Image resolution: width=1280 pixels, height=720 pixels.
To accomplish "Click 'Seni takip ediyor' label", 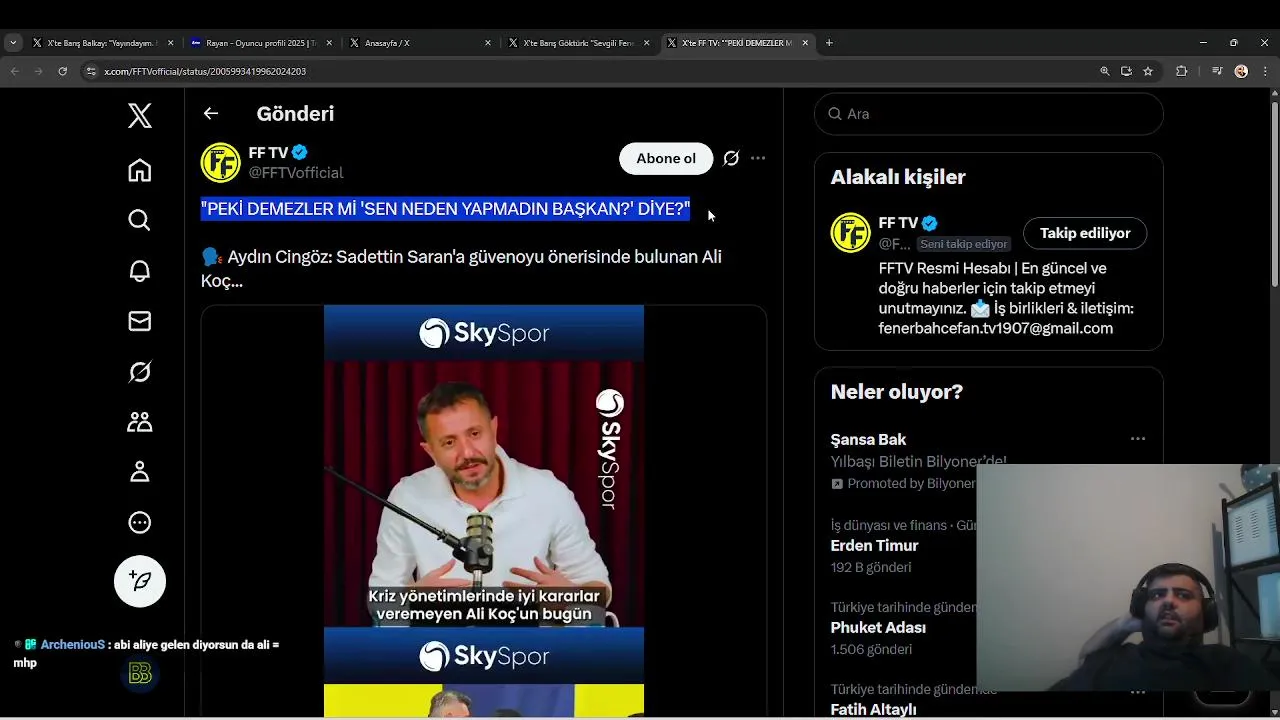I will point(964,244).
